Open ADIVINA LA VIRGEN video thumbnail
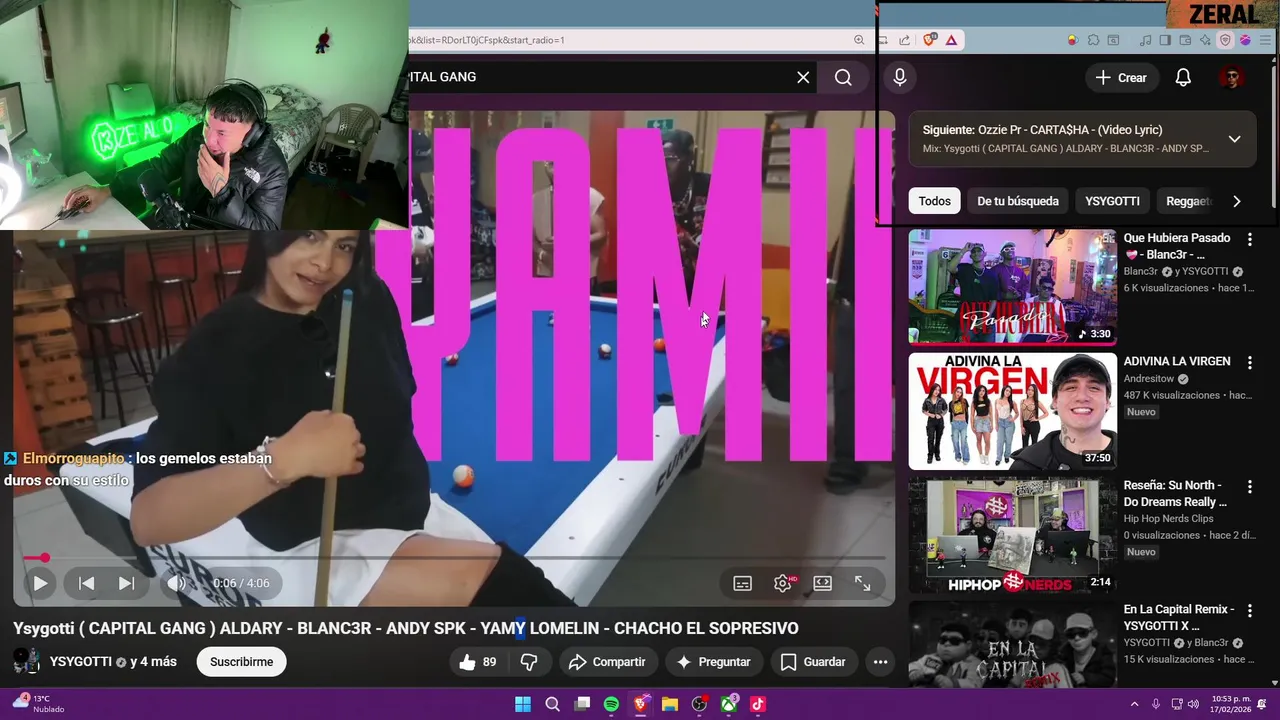Screen dimensions: 1280x720 1012,411
